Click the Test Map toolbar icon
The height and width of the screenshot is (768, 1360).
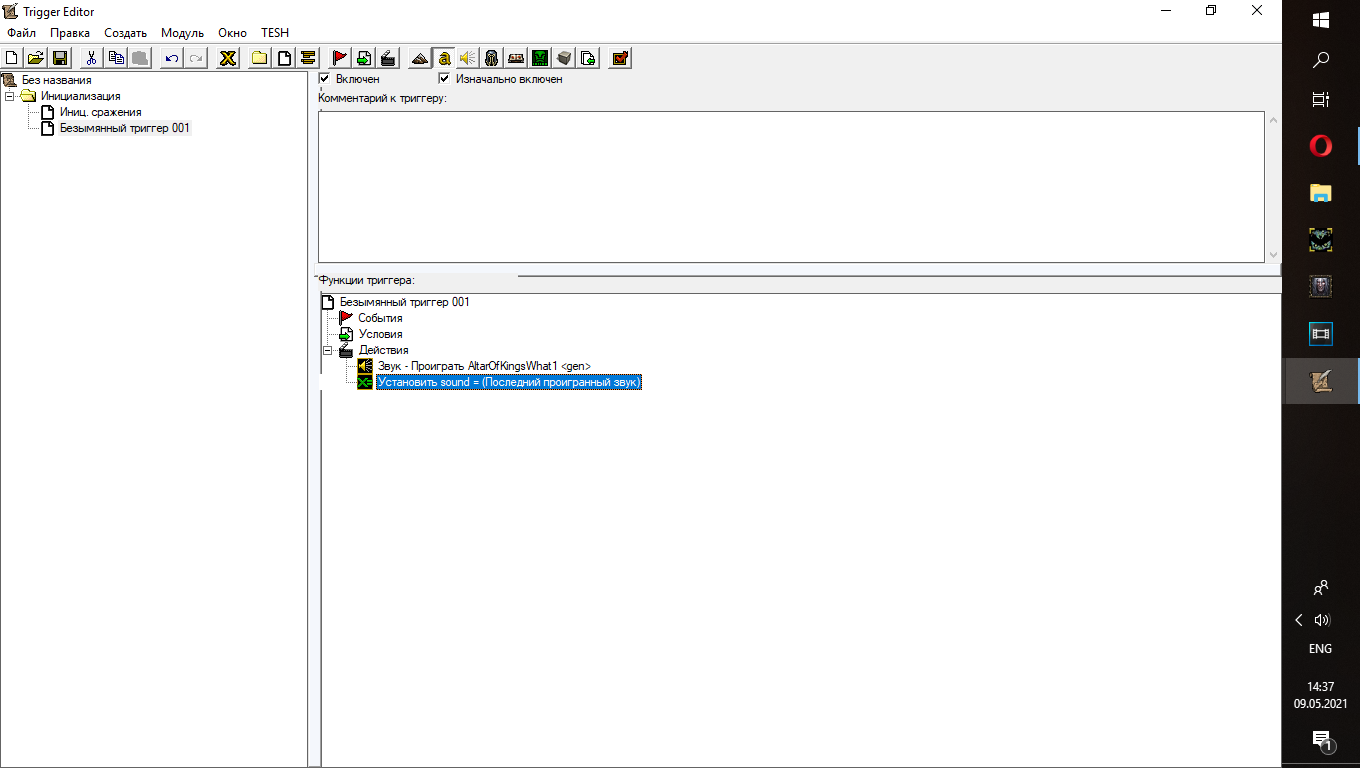(x=620, y=58)
